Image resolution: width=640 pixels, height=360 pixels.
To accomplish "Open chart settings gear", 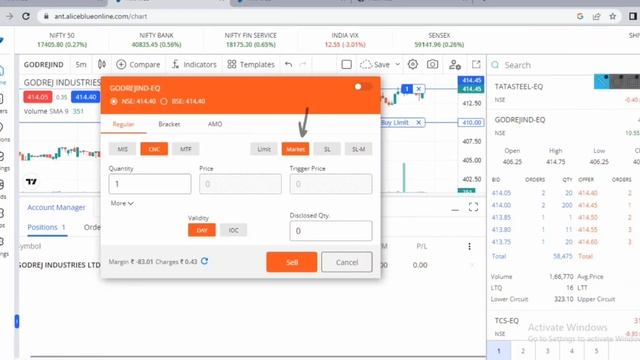I will tap(413, 64).
